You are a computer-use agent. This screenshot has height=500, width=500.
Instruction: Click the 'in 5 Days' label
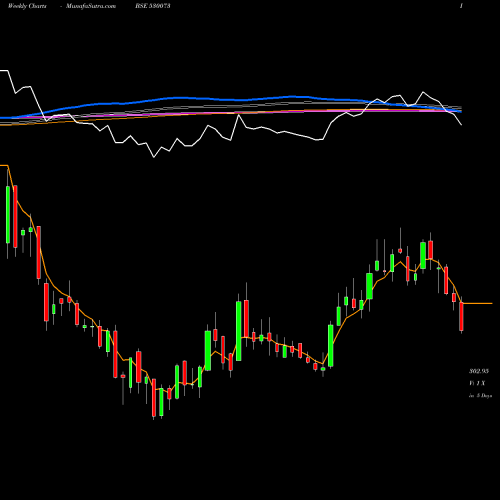point(480,396)
